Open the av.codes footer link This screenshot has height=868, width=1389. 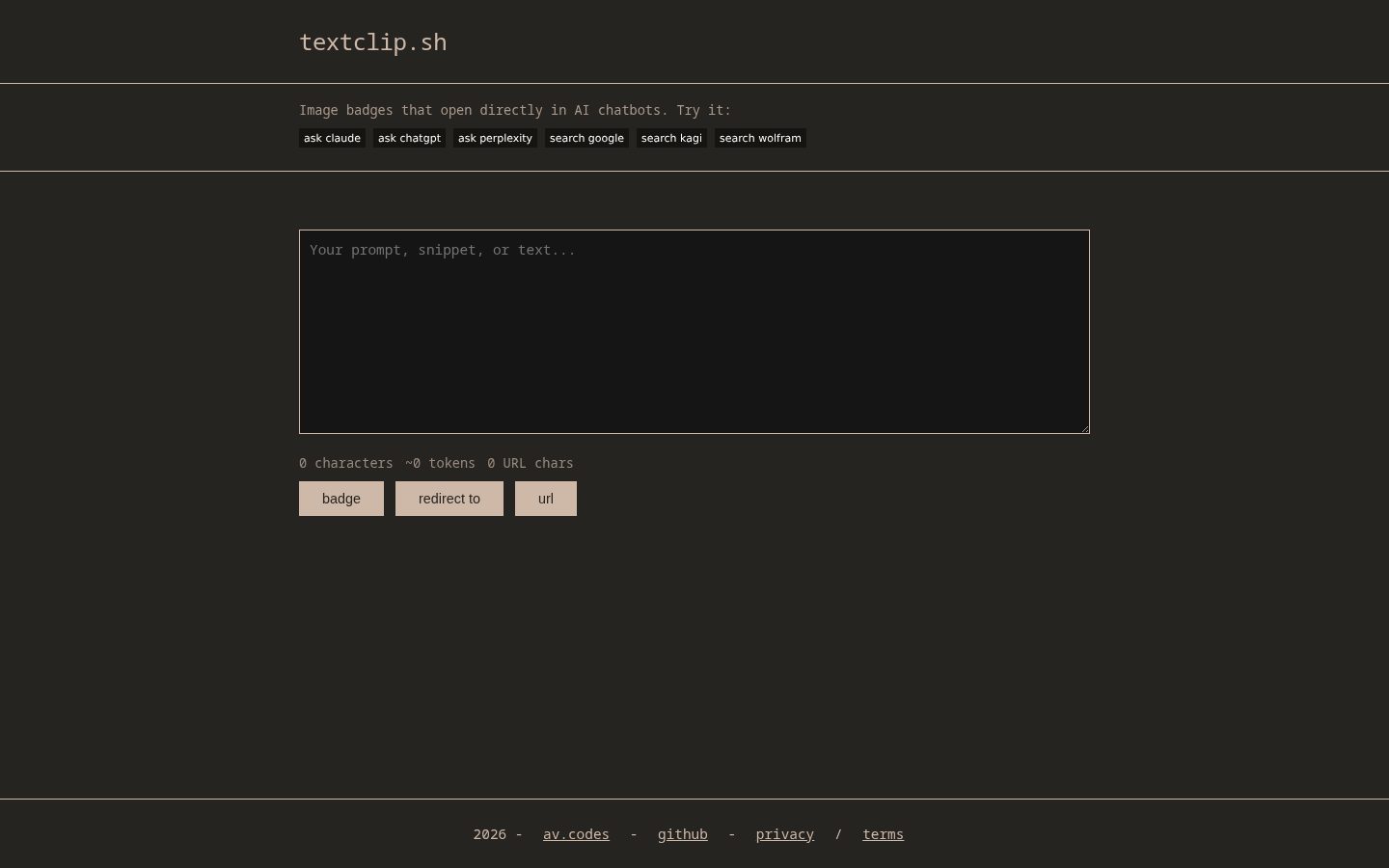pyautogui.click(x=576, y=834)
